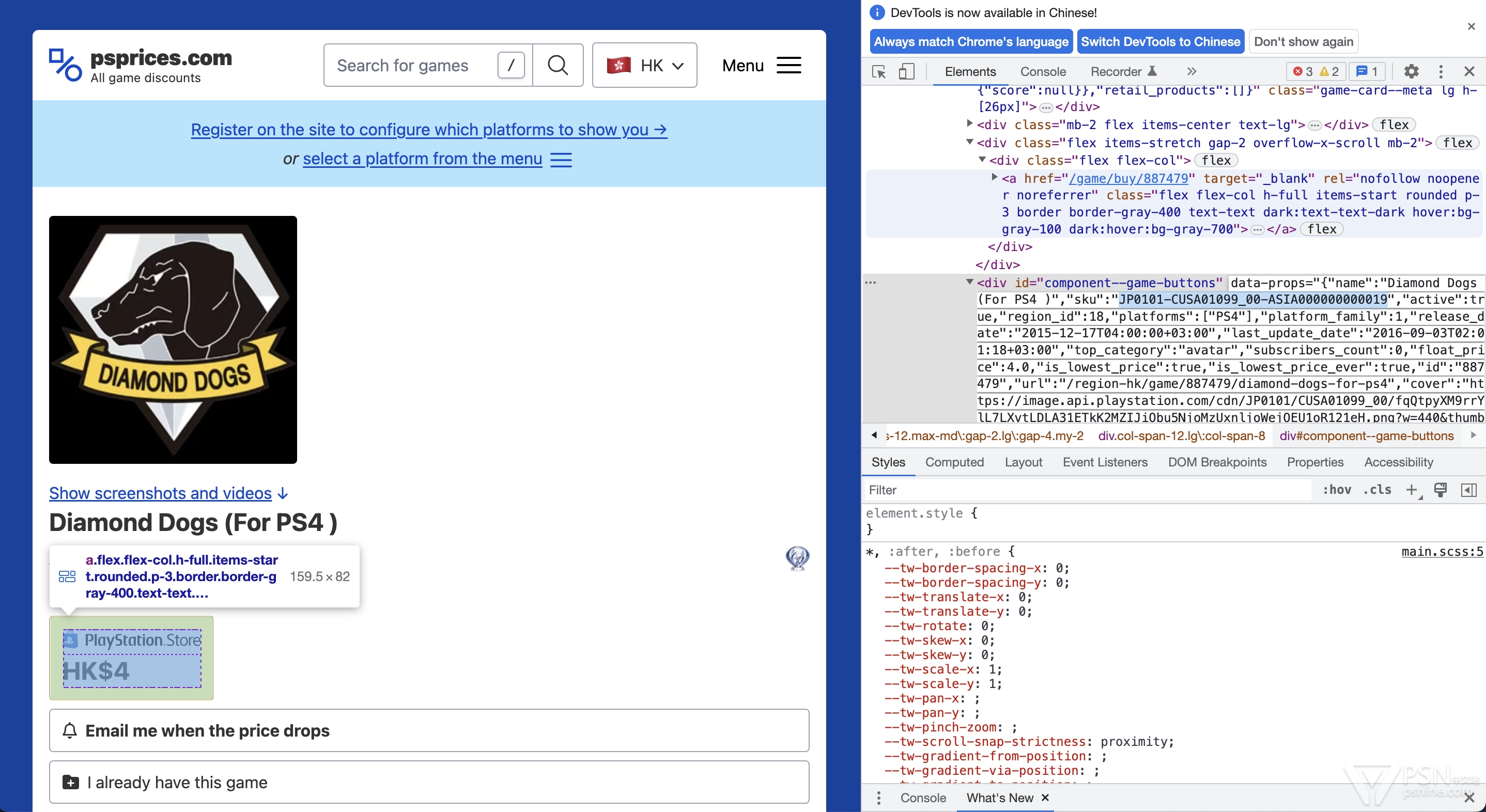Viewport: 1486px width, 812px height.
Task: Expand collapsed content ellipsis in anchor node
Action: click(x=1257, y=229)
